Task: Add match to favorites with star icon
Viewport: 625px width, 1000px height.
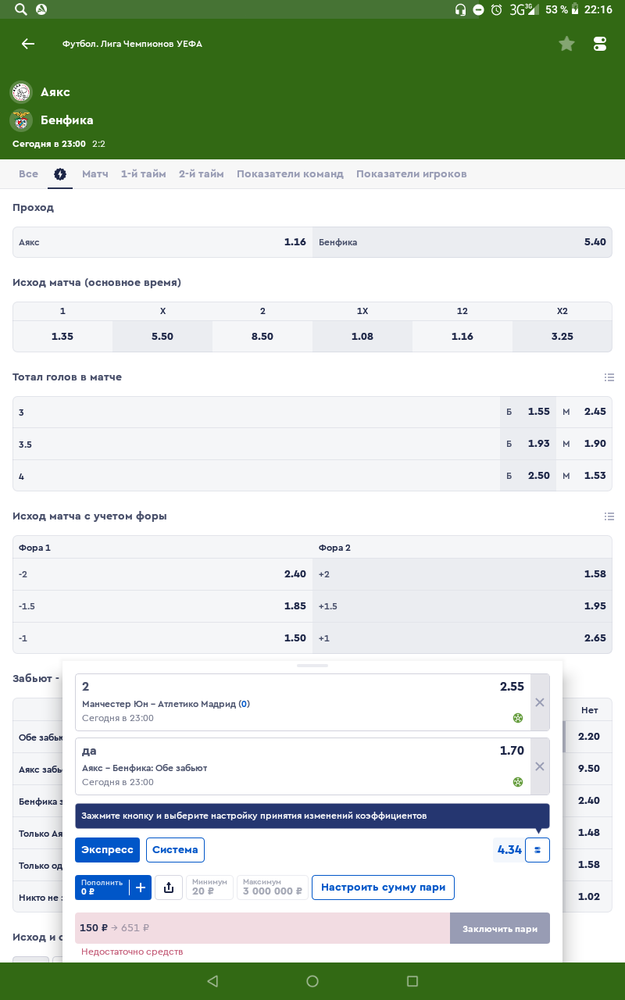Action: click(x=566, y=43)
